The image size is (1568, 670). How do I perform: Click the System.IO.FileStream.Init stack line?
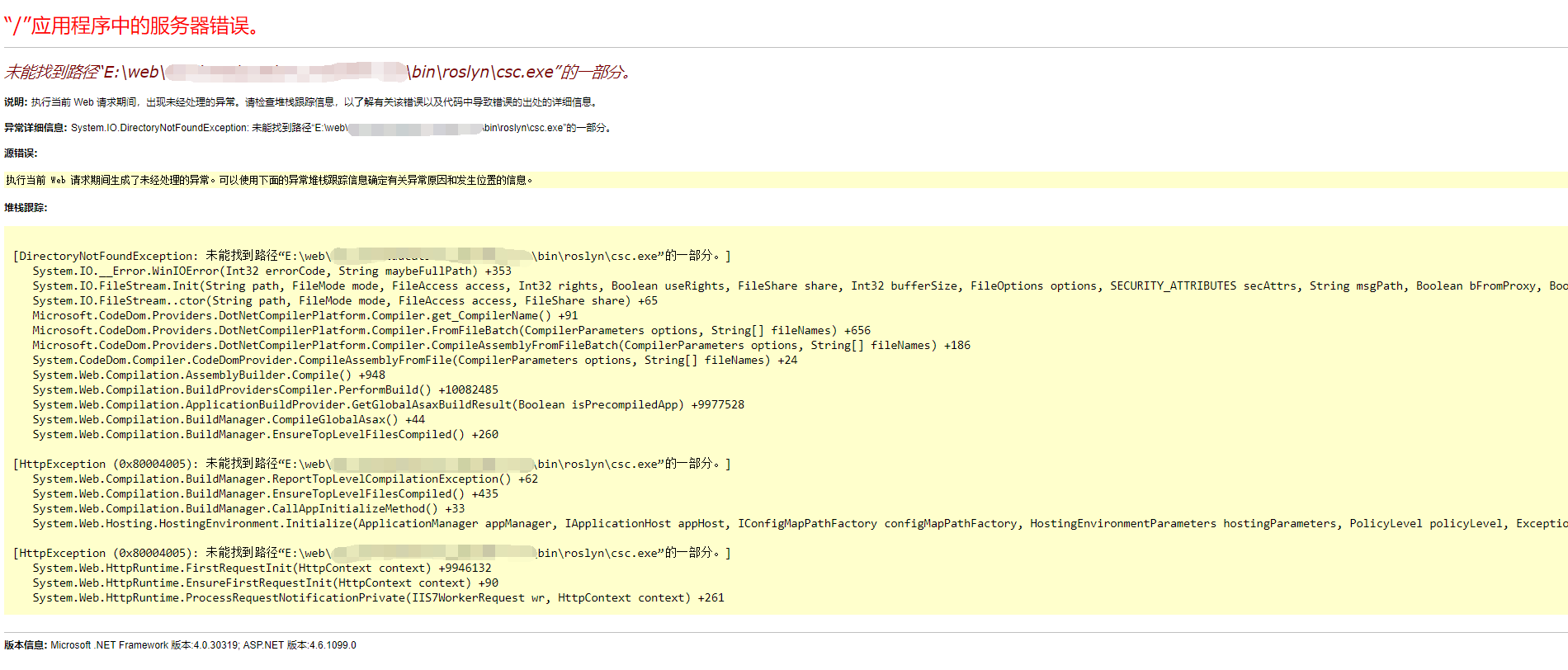(x=801, y=285)
